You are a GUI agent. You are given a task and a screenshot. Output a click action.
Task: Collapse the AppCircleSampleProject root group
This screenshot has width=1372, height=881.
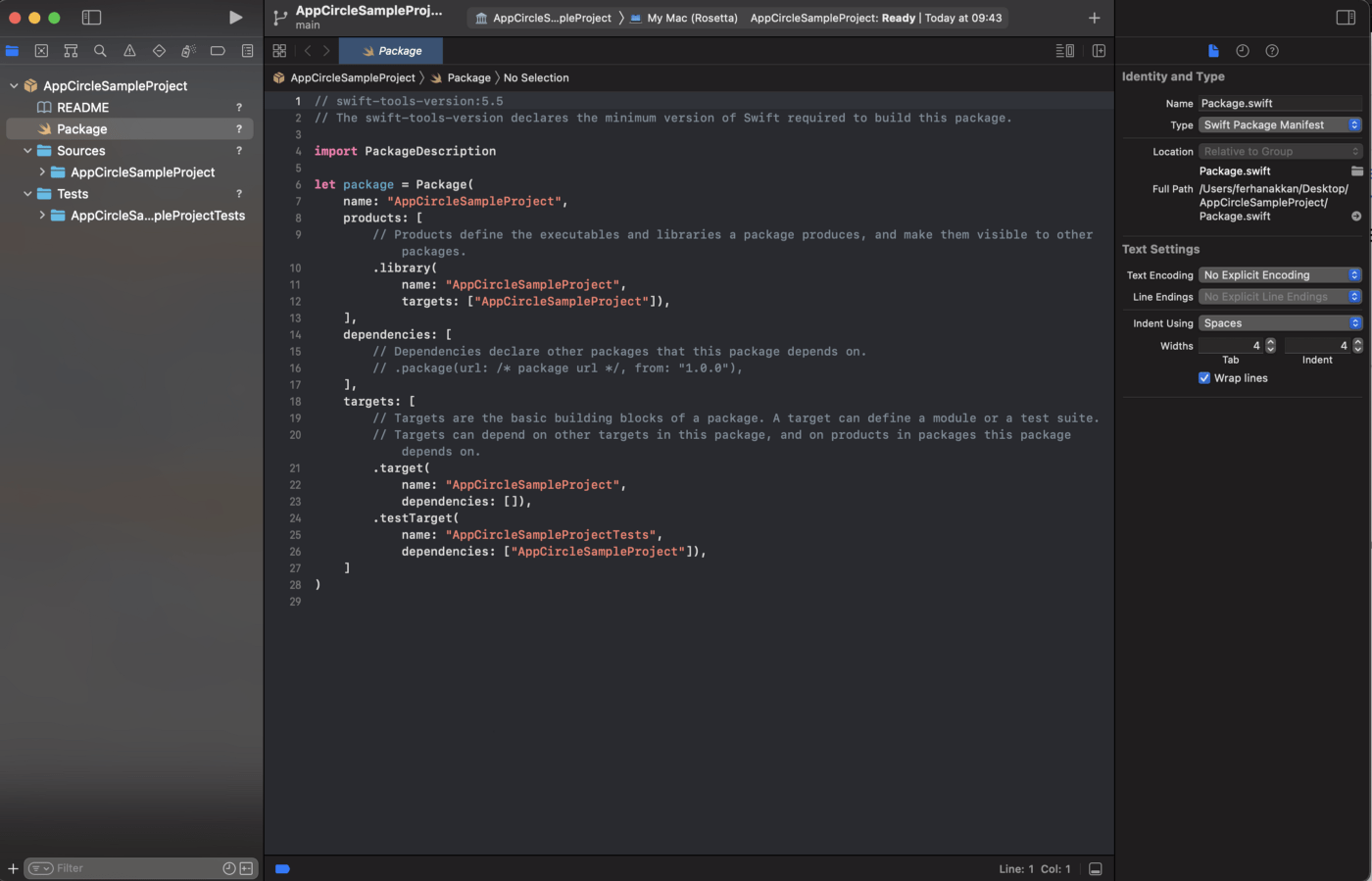pyautogui.click(x=14, y=86)
